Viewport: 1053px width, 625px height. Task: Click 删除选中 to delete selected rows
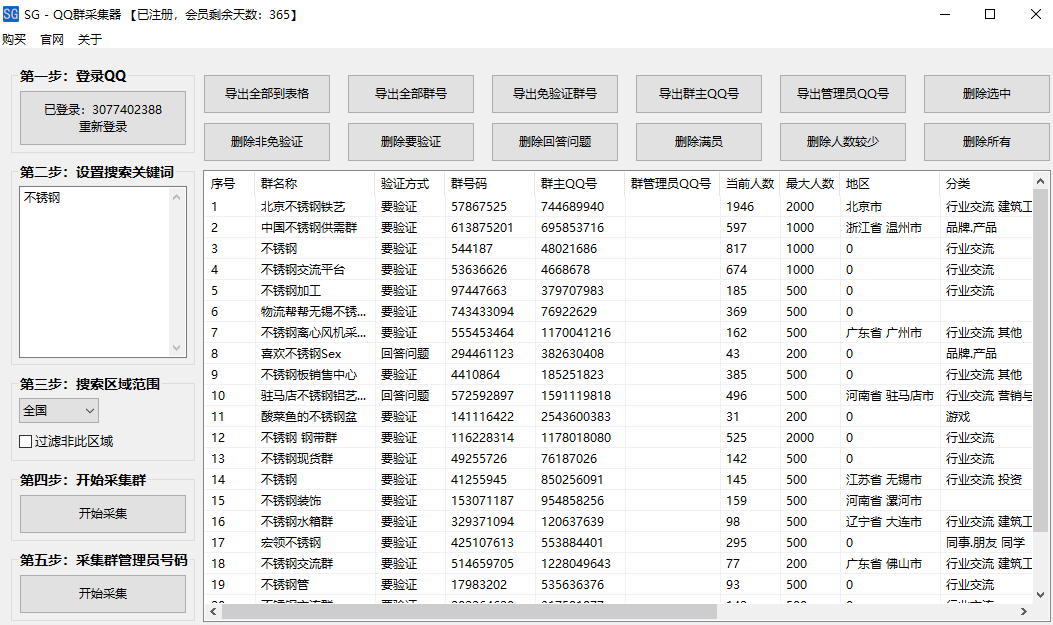click(x=986, y=93)
